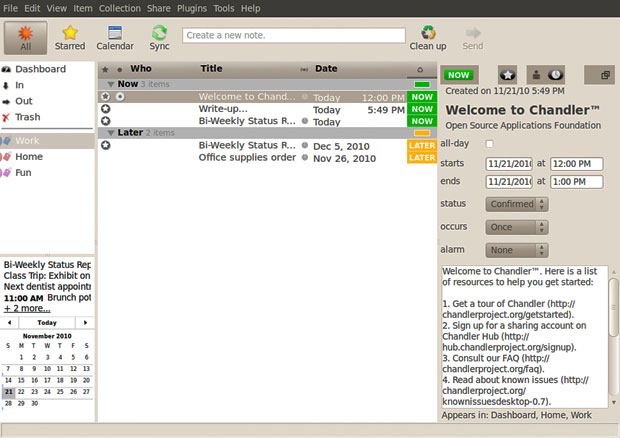Image resolution: width=620 pixels, height=438 pixels.
Task: Click the green NOW triage button in detail pane
Action: pos(459,75)
